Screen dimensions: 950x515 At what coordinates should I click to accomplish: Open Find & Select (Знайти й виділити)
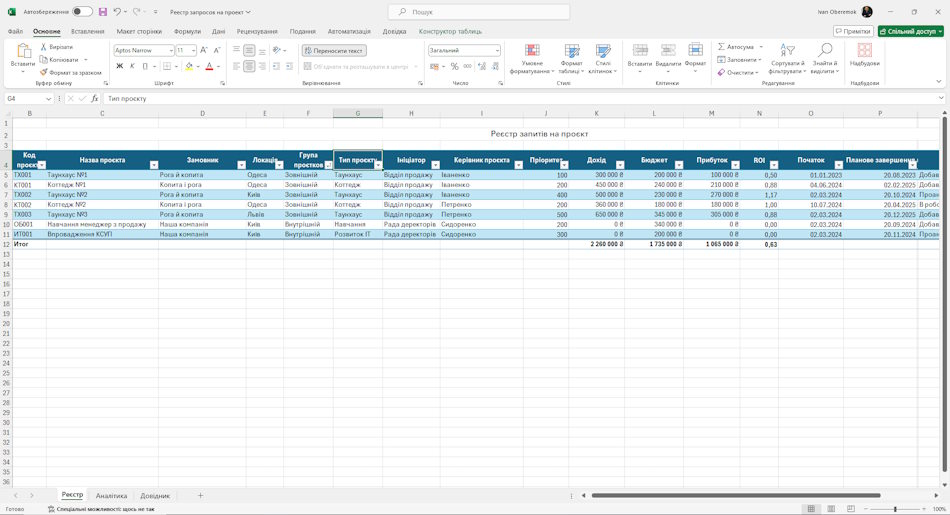[825, 59]
